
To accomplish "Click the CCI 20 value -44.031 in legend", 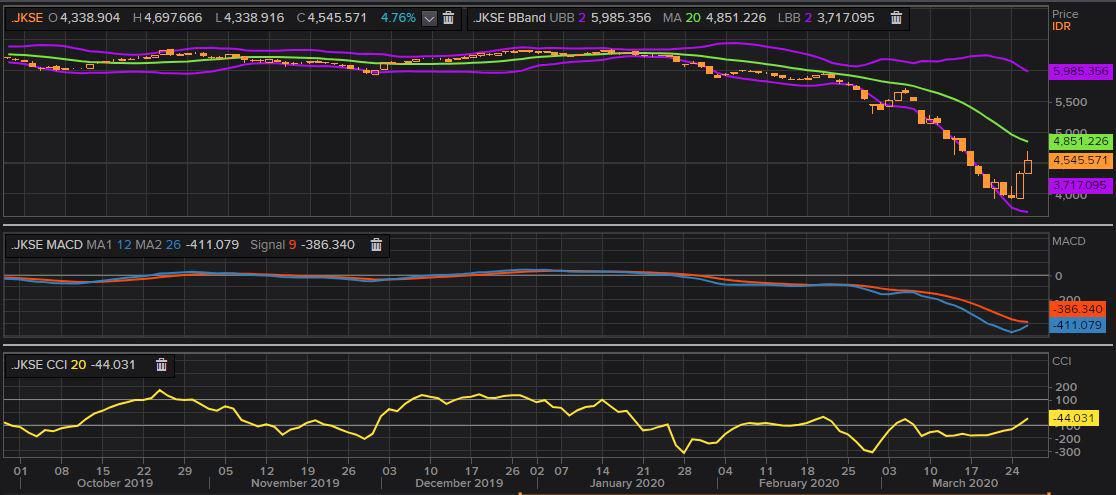I will pyautogui.click(x=112, y=365).
